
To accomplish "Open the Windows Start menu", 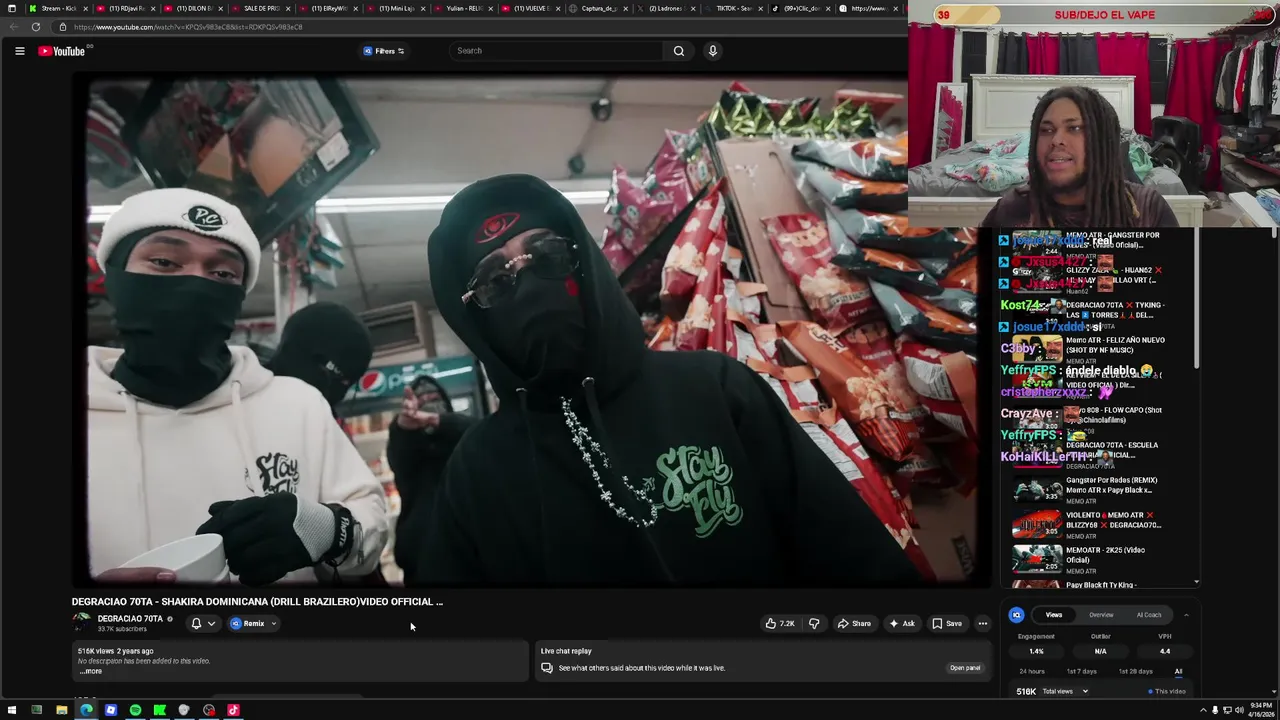I will pyautogui.click(x=12, y=710).
